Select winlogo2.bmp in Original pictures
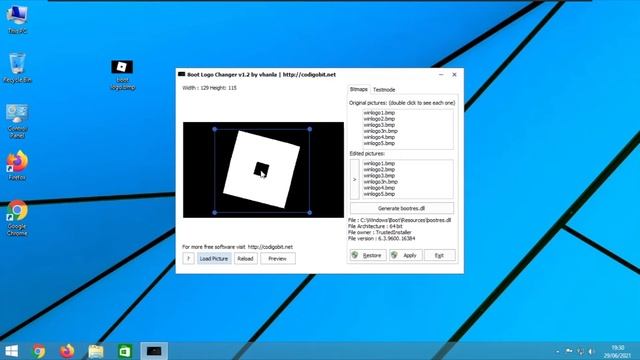Screen dimensions: 640x360 point(379,119)
